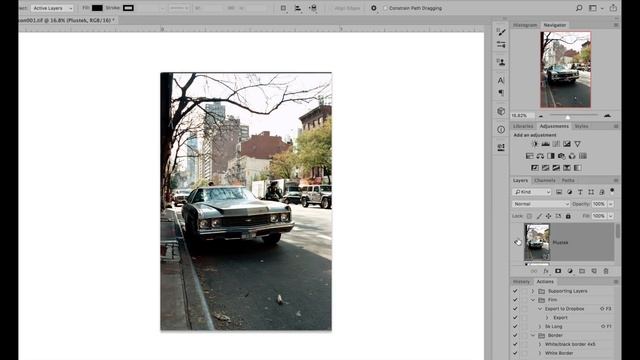Open the layer filter Kind dropdown

click(x=532, y=192)
